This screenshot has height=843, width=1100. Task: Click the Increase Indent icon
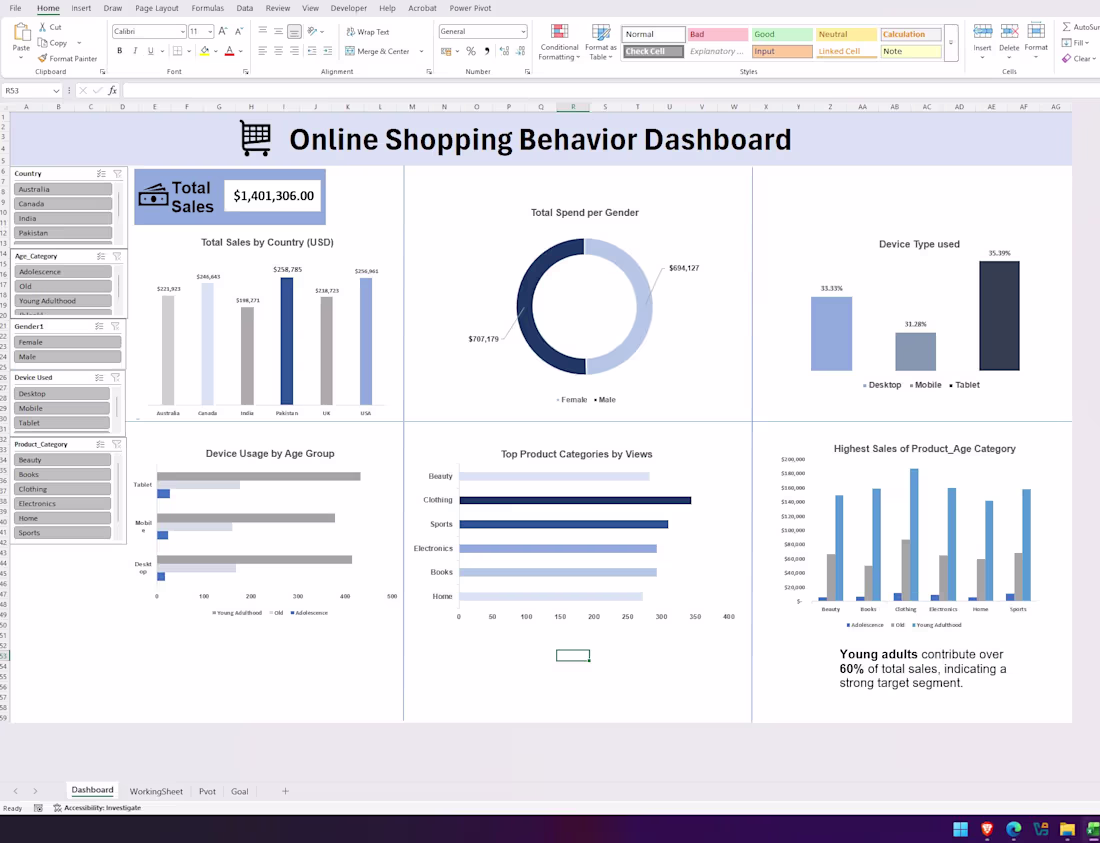tap(328, 50)
